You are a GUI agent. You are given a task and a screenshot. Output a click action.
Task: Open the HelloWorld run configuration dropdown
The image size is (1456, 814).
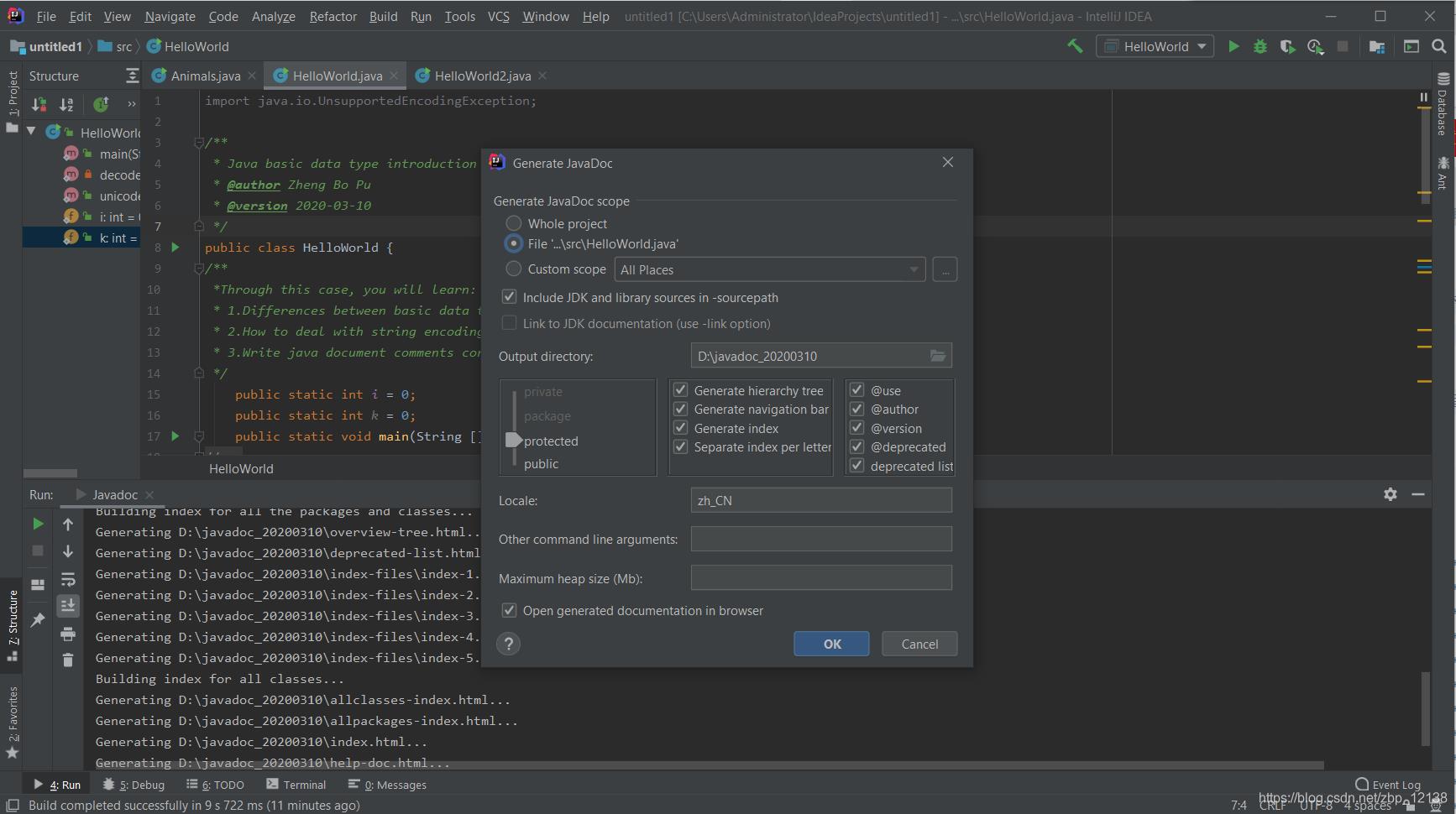[1155, 46]
